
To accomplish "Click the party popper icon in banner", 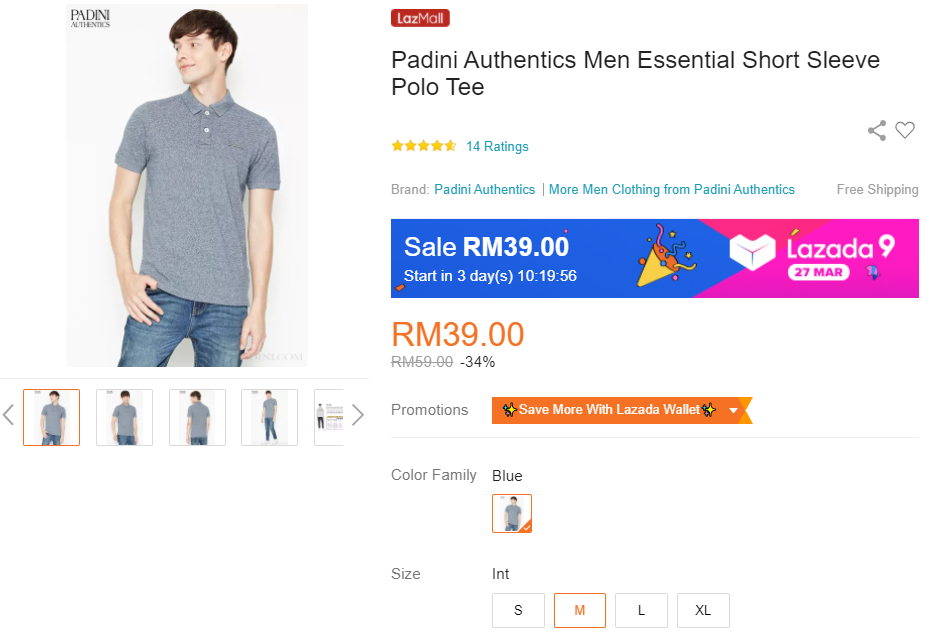I will [666, 258].
